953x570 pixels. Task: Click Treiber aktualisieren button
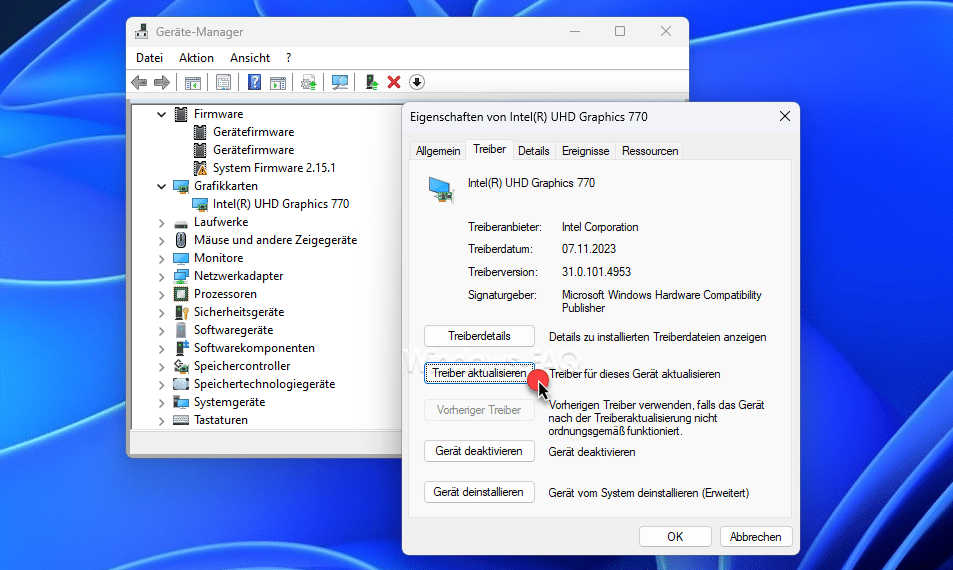click(479, 373)
